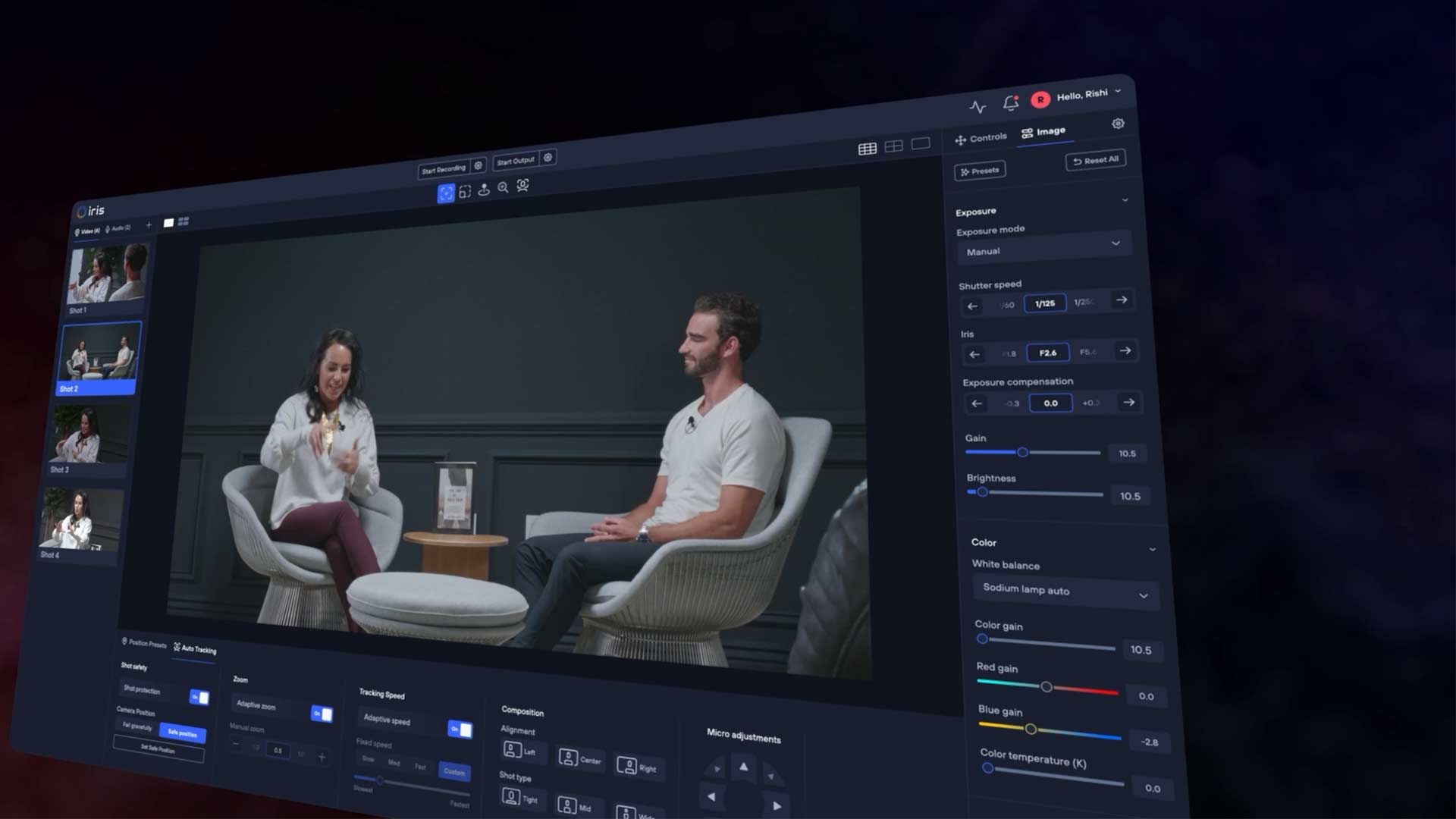Switch to the Controls tab

(x=981, y=138)
